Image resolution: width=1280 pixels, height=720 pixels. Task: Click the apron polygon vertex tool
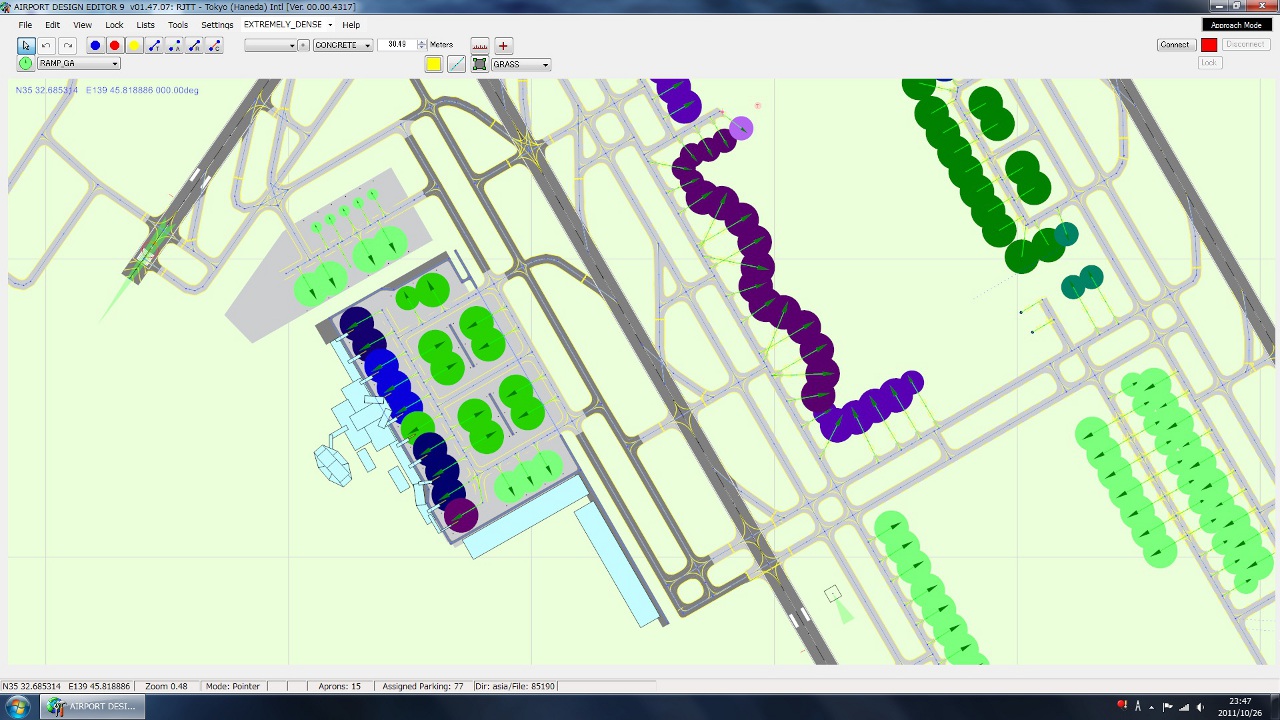coord(480,64)
